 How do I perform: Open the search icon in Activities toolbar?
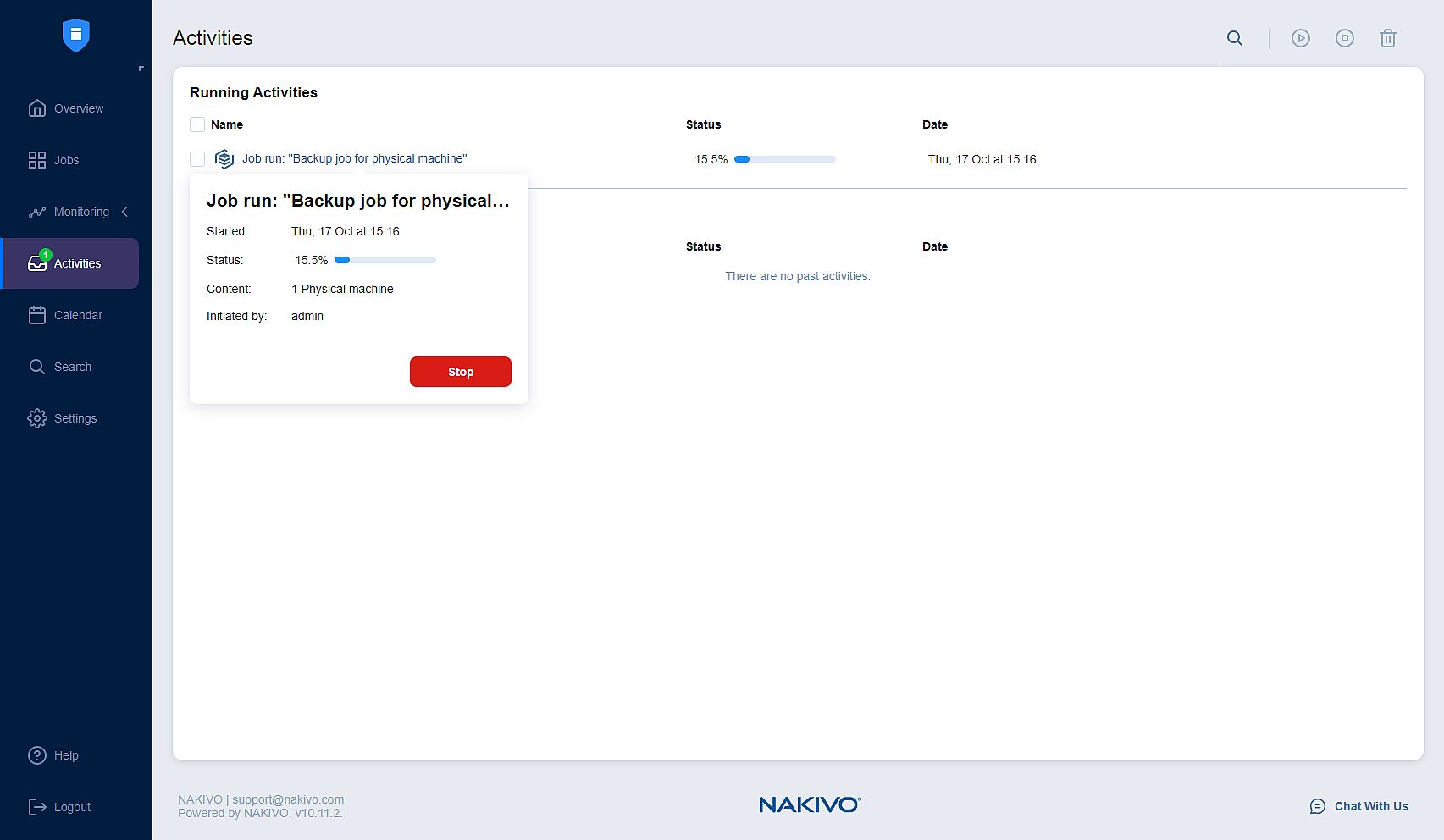click(x=1234, y=38)
